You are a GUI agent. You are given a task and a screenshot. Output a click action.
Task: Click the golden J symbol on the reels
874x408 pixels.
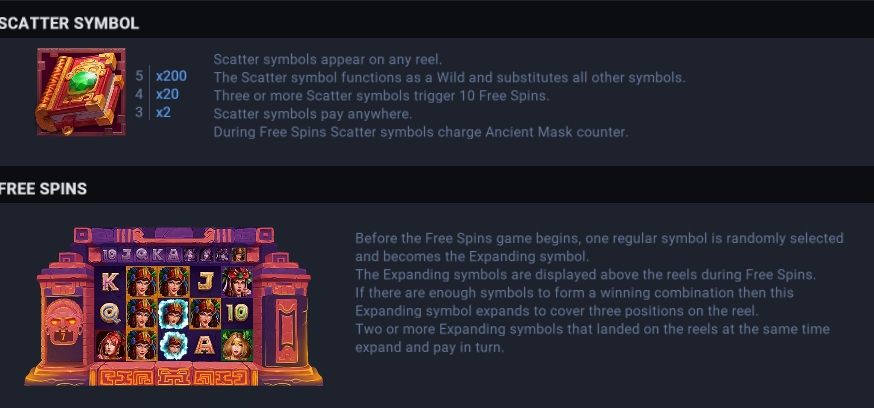tap(205, 281)
